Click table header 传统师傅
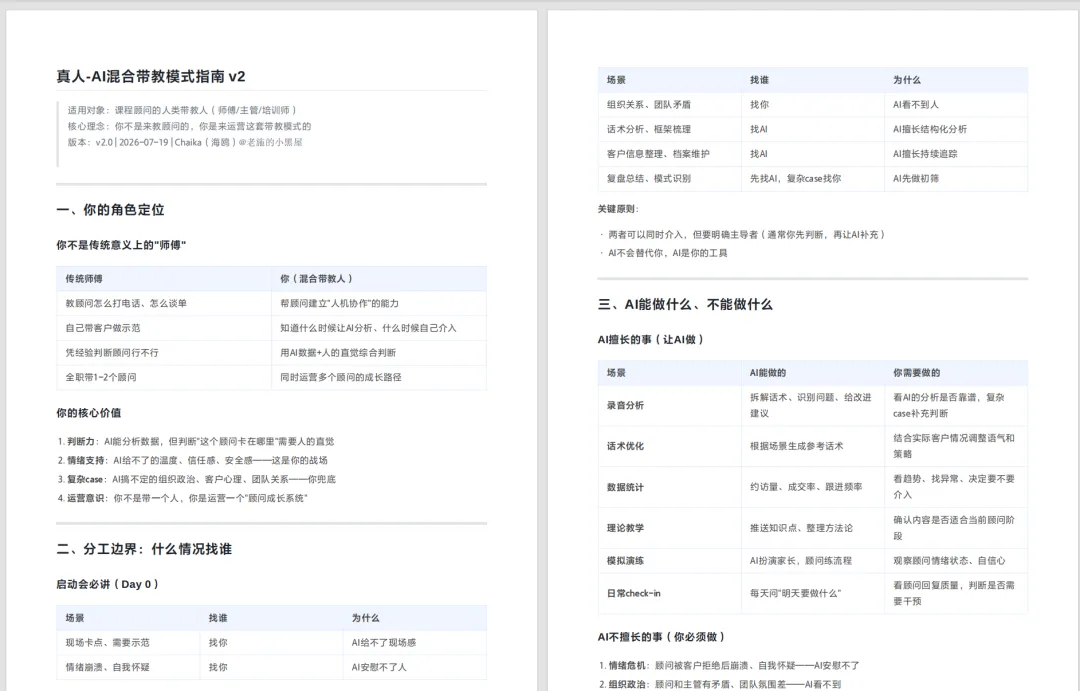1080x691 pixels. click(x=84, y=279)
